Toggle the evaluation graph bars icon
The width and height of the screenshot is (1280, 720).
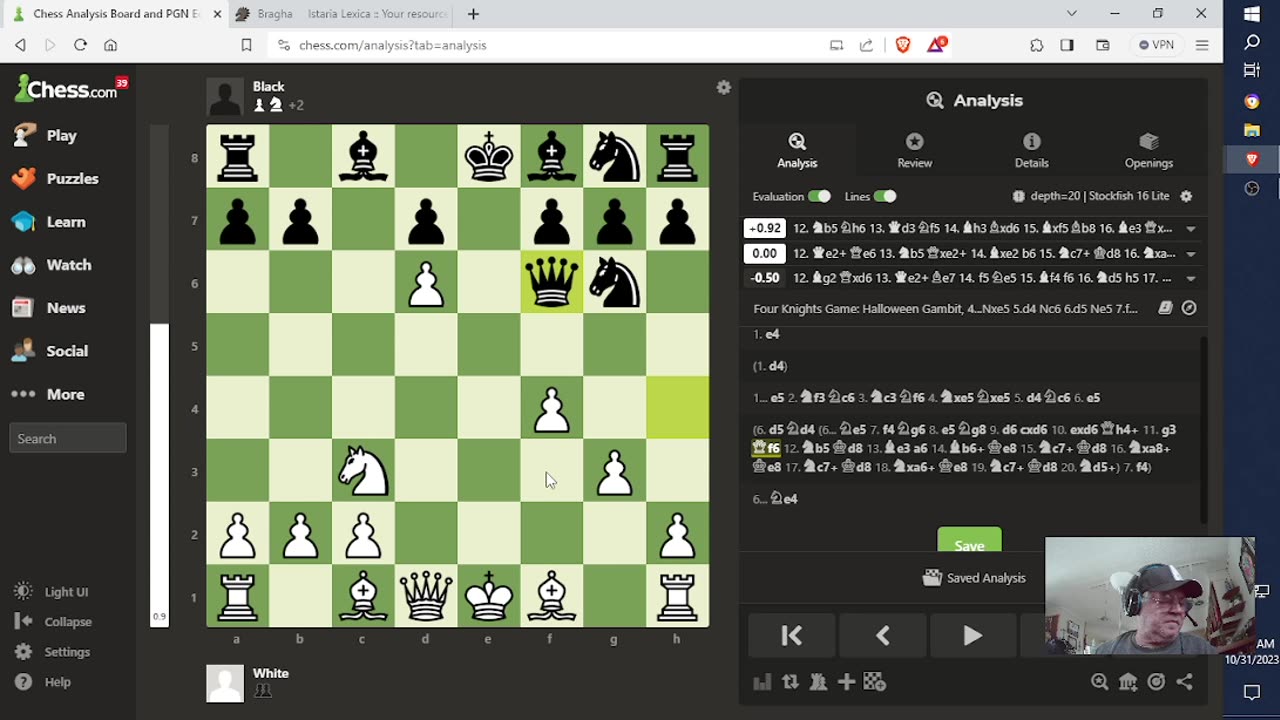point(762,682)
